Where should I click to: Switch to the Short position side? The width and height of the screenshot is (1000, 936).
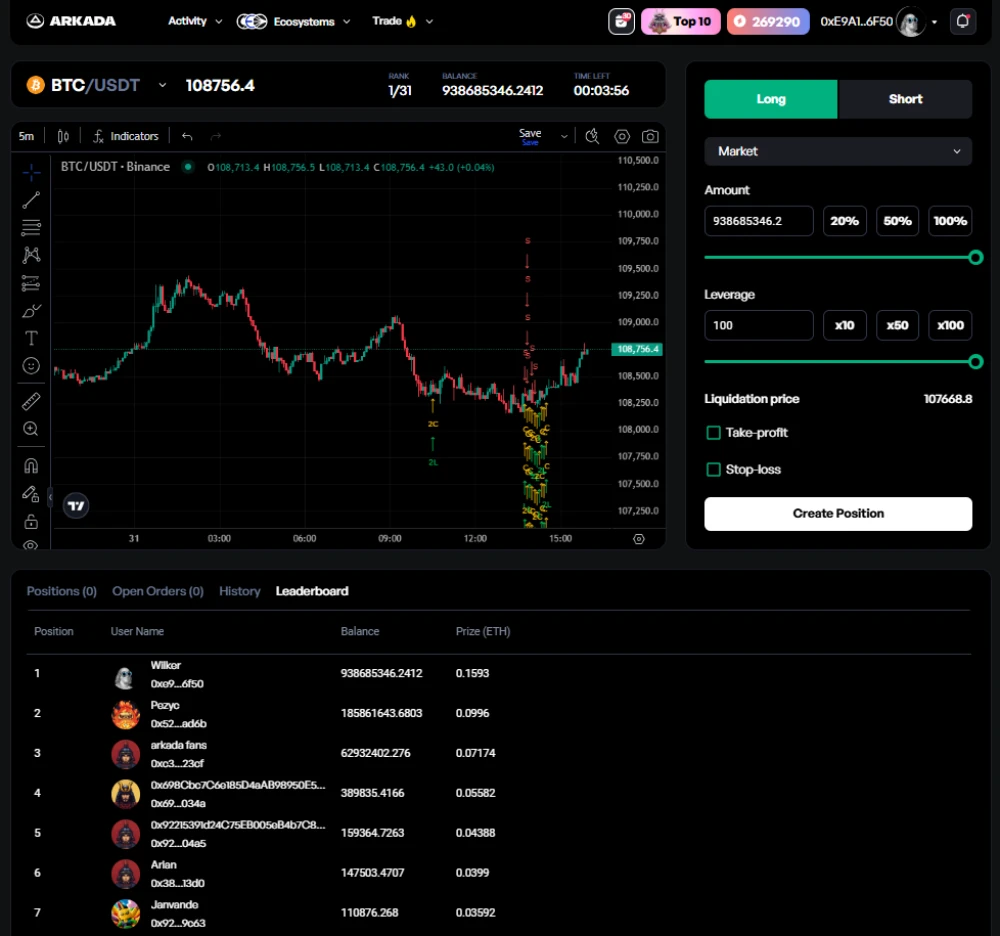(905, 99)
